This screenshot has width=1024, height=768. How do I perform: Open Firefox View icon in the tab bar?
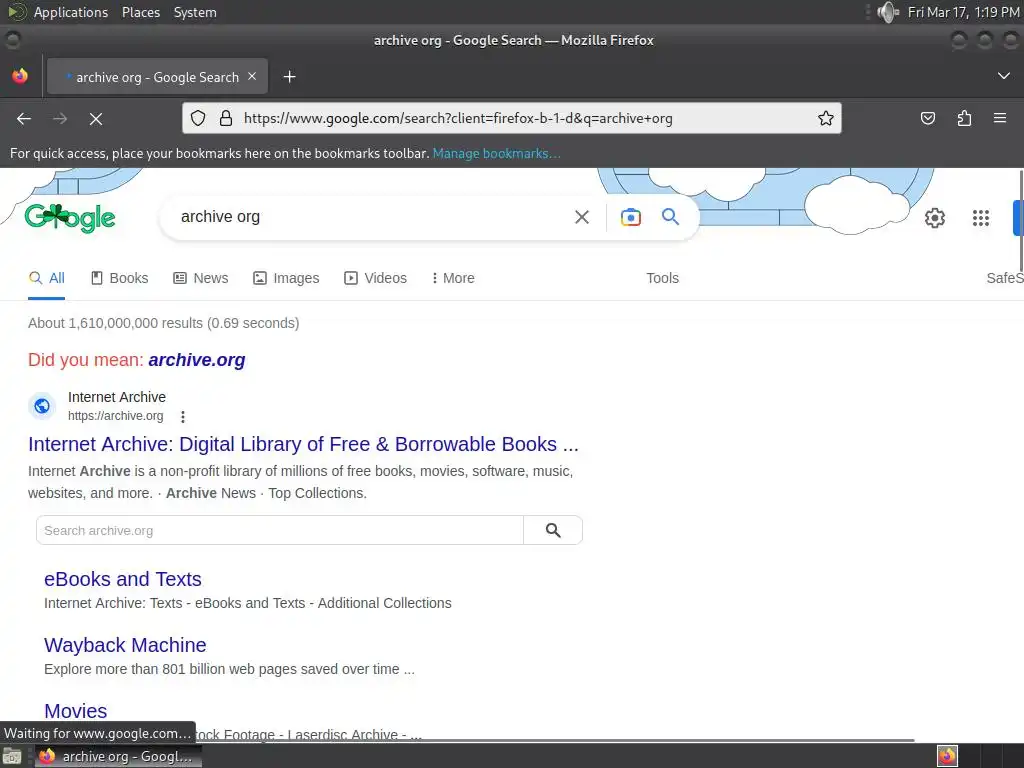click(x=20, y=76)
